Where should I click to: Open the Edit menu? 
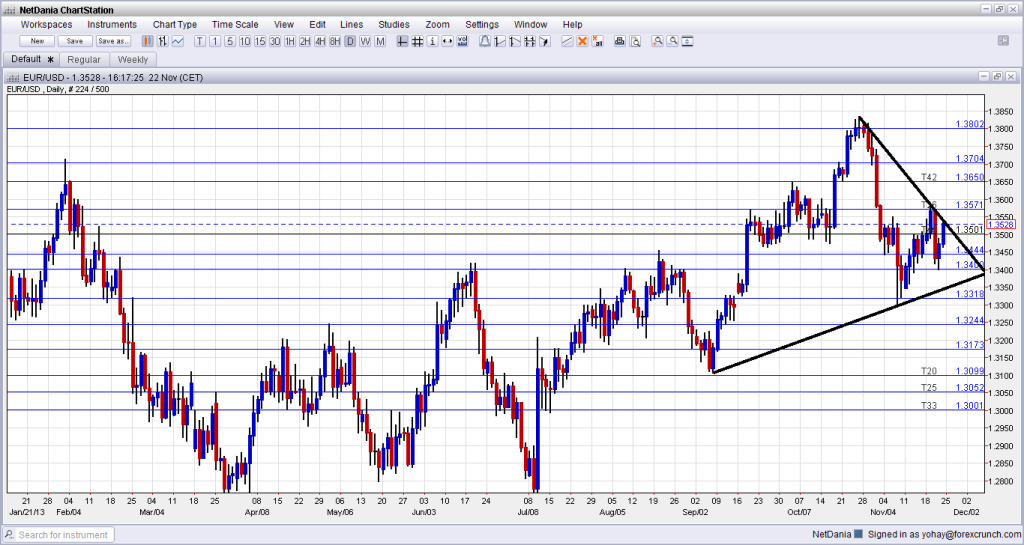tap(317, 24)
